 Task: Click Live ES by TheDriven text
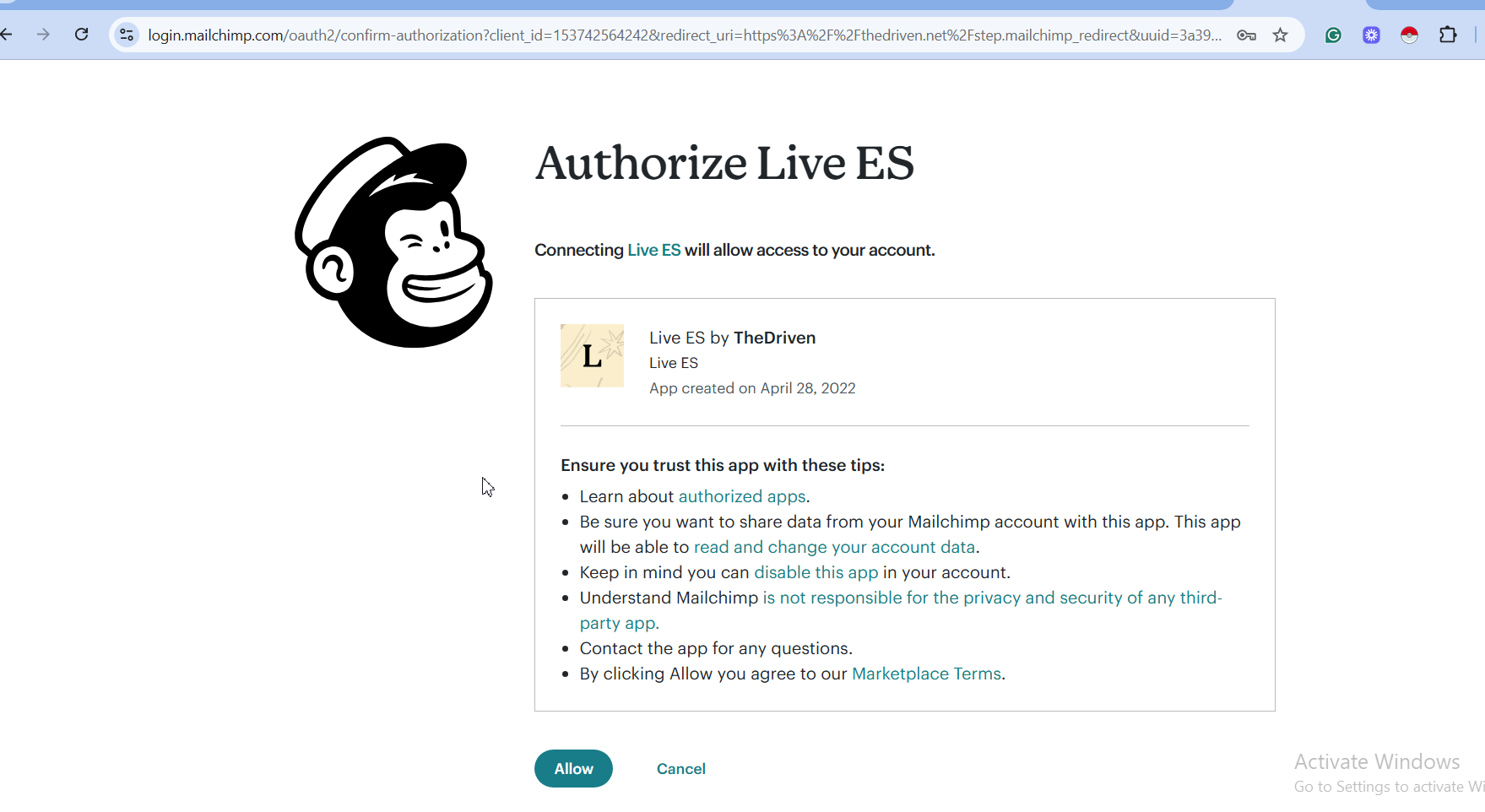[732, 338]
